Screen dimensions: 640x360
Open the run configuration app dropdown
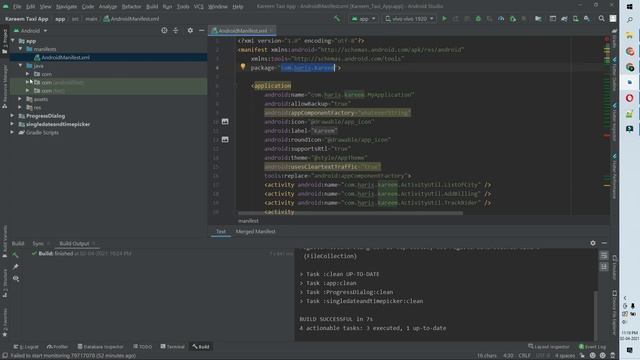click(363, 19)
